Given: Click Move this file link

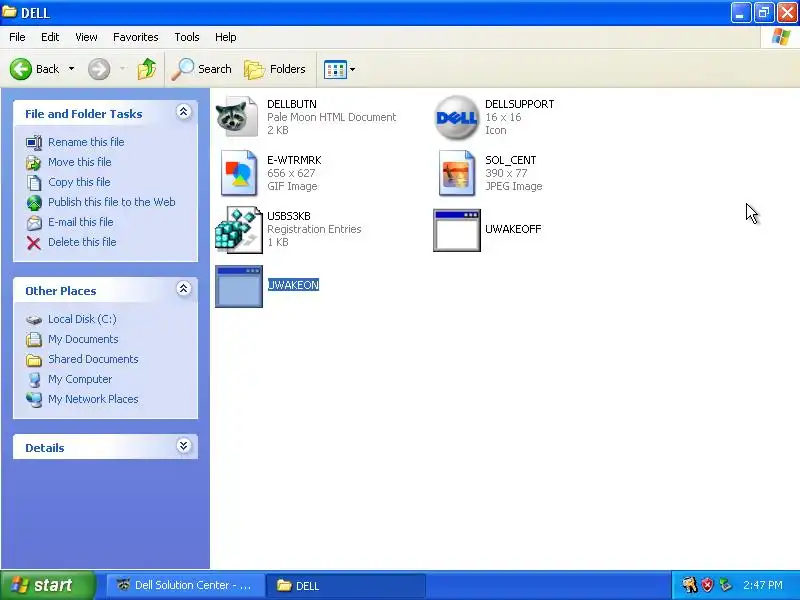Looking at the screenshot, I should click(x=80, y=162).
